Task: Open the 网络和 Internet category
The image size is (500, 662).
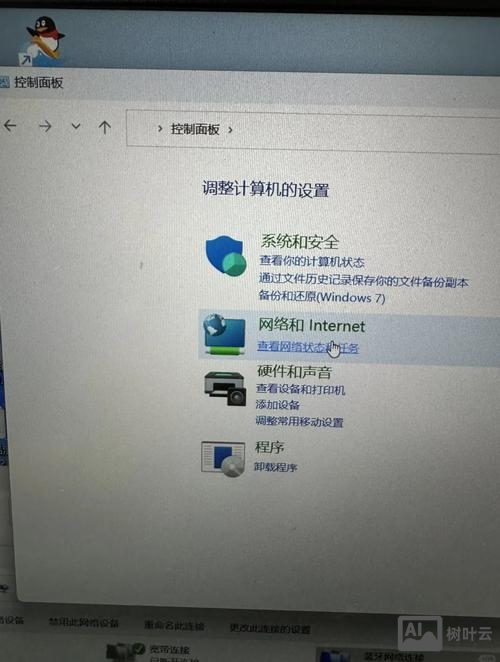Action: pyautogui.click(x=312, y=326)
